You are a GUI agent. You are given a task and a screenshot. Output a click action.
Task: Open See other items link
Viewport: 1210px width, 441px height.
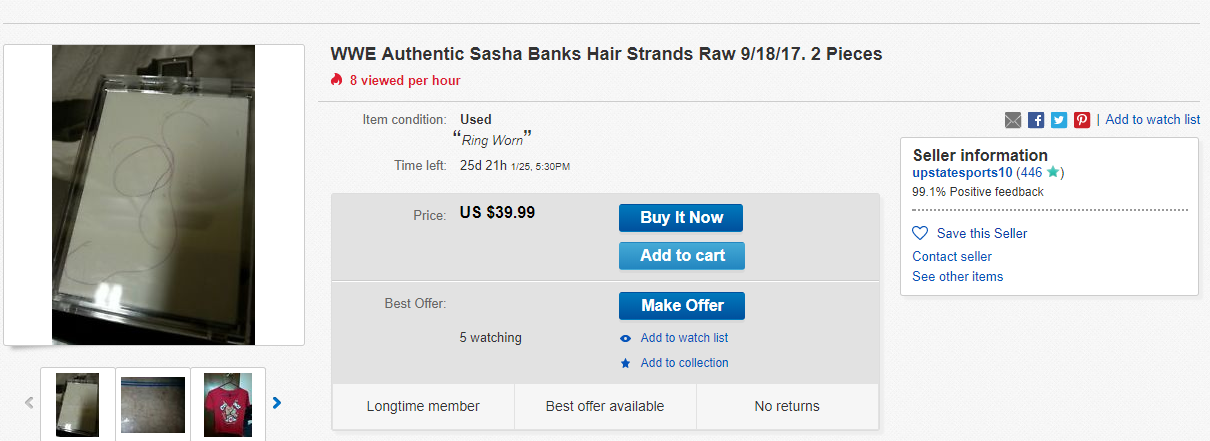[957, 276]
